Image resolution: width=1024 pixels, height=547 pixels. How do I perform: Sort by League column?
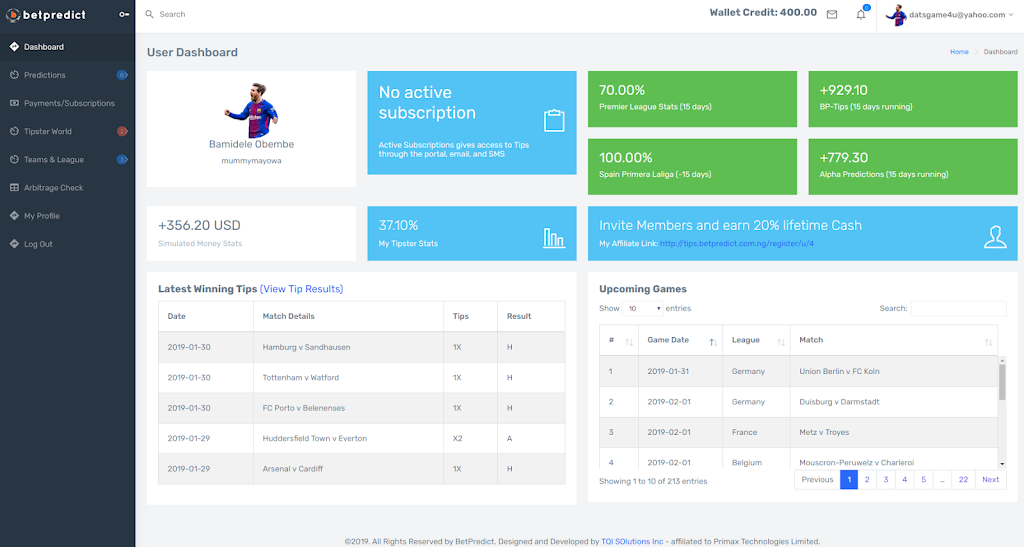(x=756, y=340)
